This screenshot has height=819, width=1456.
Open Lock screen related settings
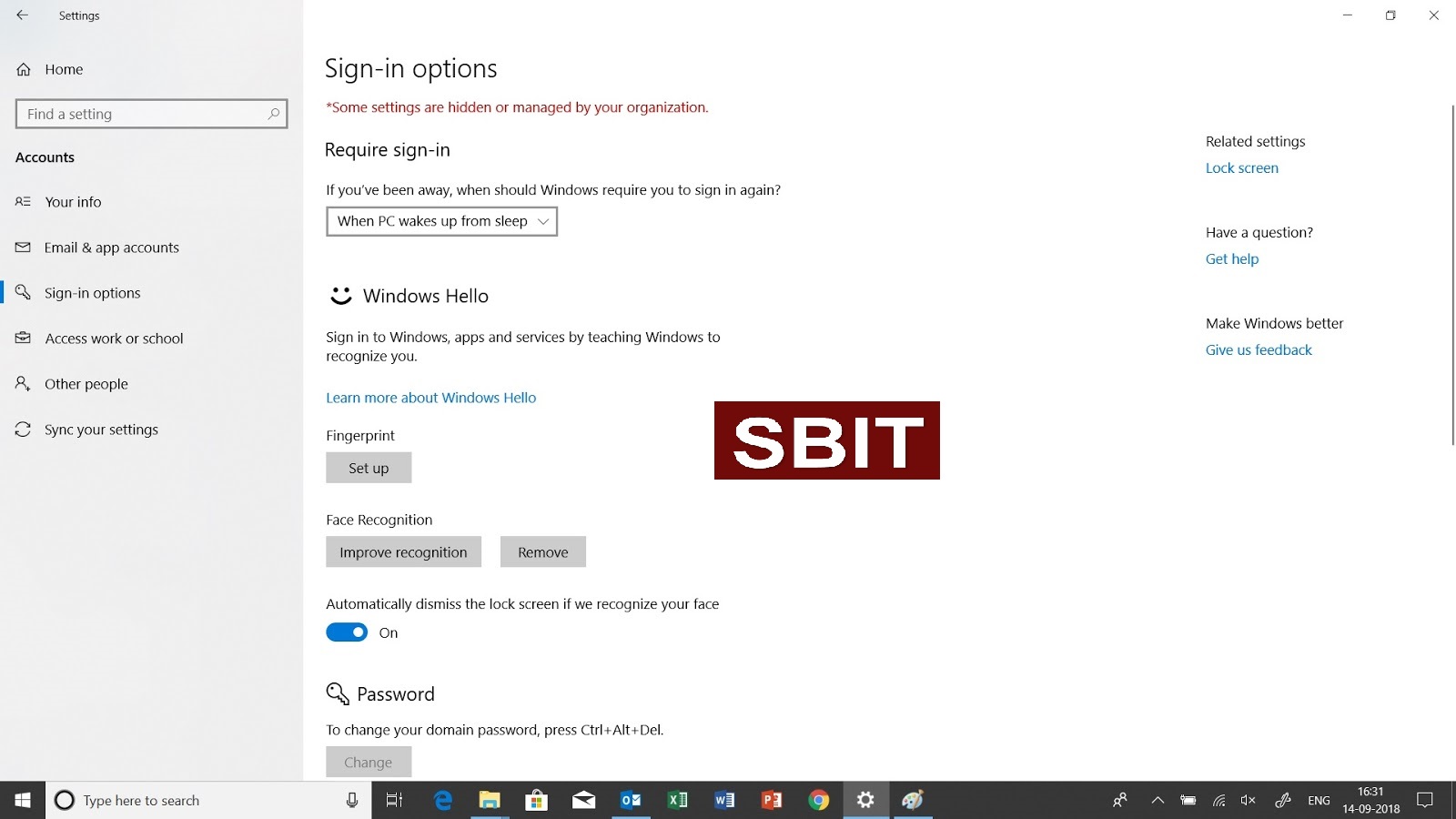[1241, 168]
